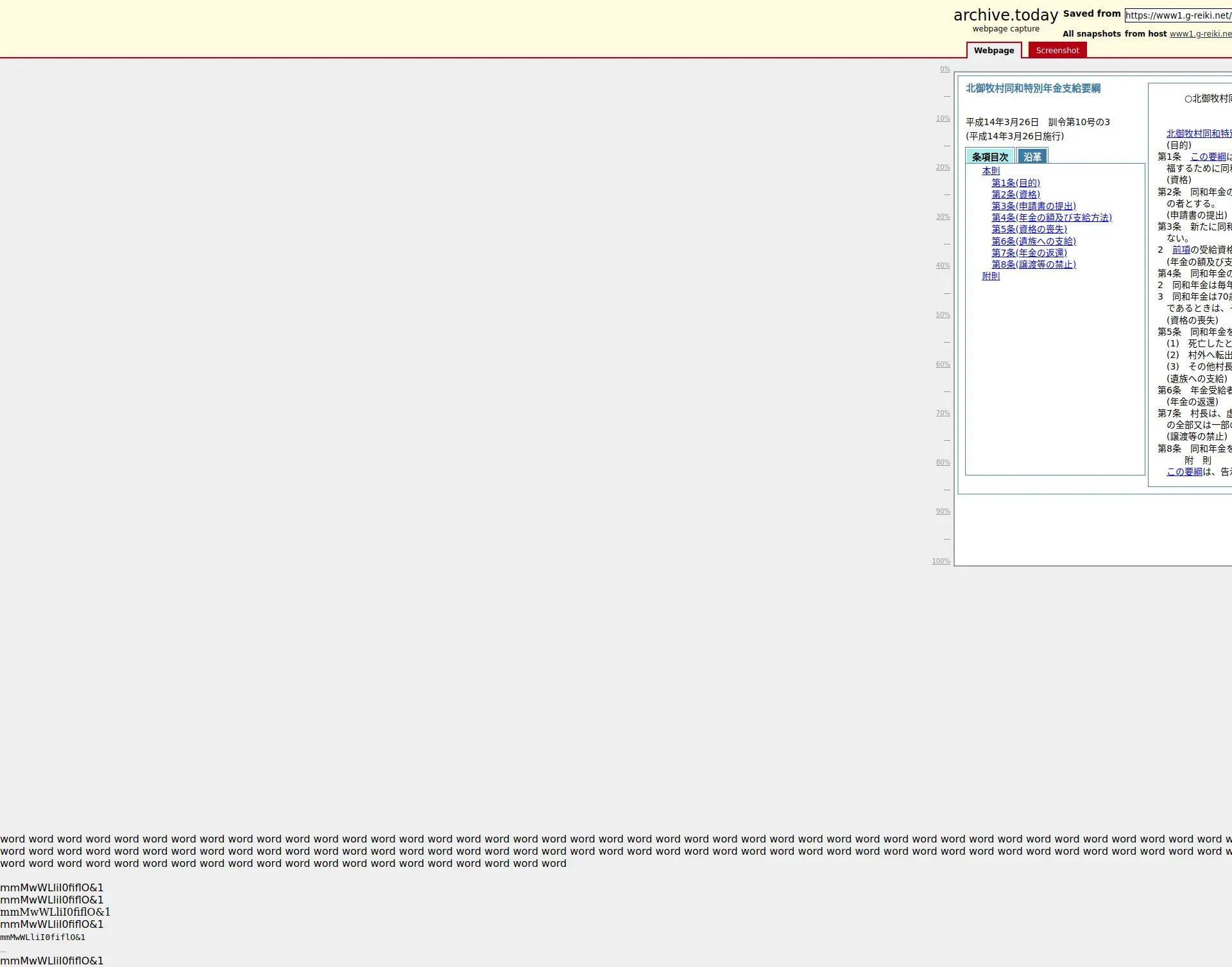1232x967 pixels.
Task: Open 第7条(年金の返還) link
Action: (x=1029, y=253)
